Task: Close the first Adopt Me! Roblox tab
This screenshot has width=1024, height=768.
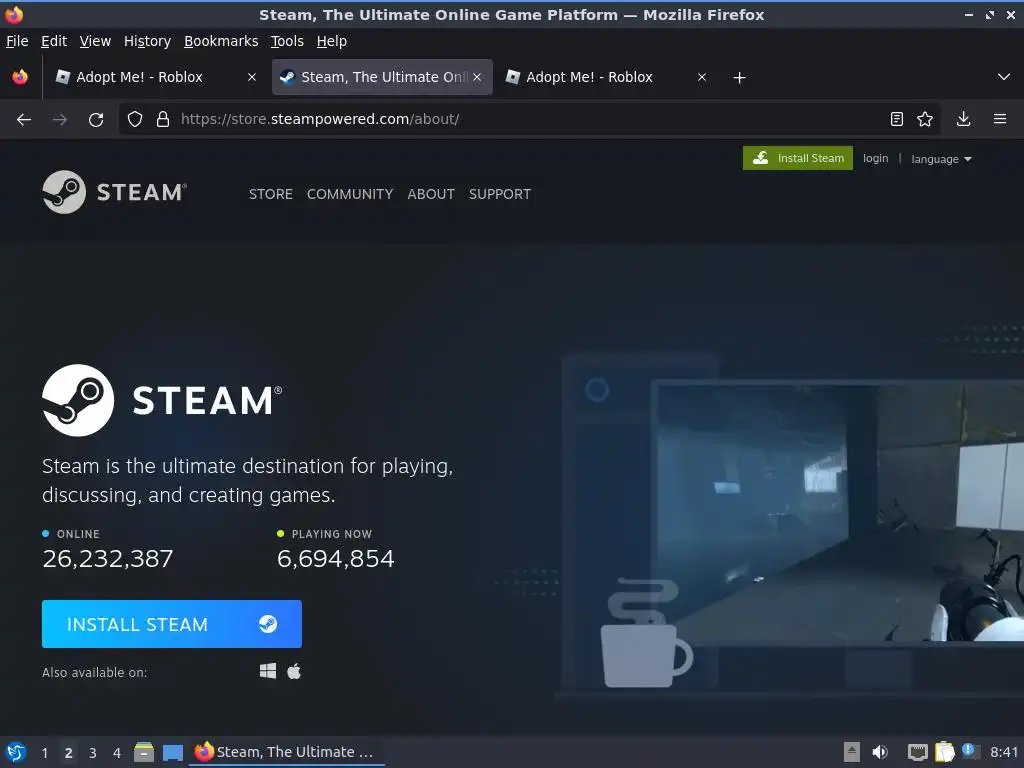Action: [252, 77]
